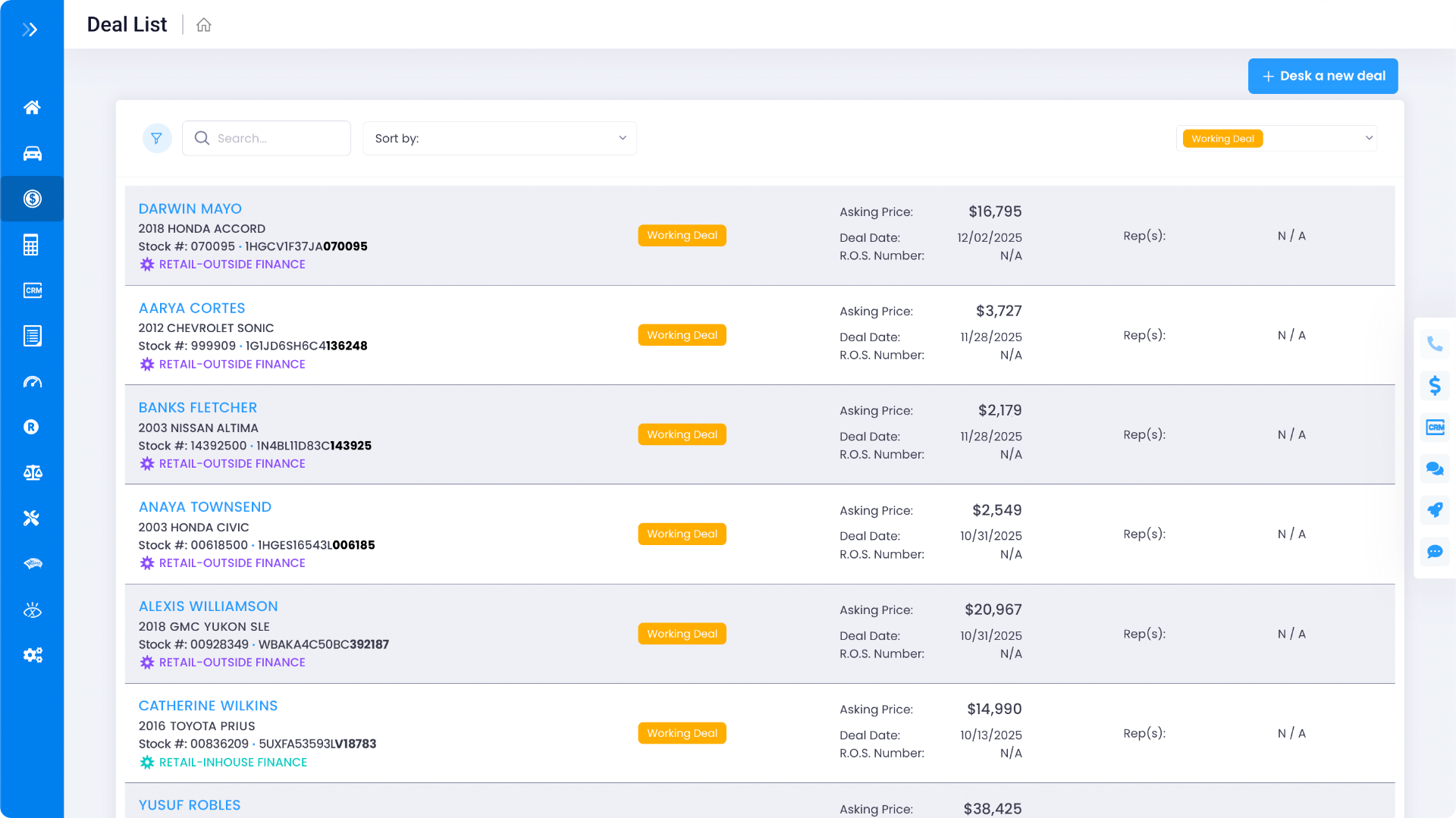Click the home breadcrumb next to Deal List
Viewport: 1456px width, 818px height.
[203, 24]
